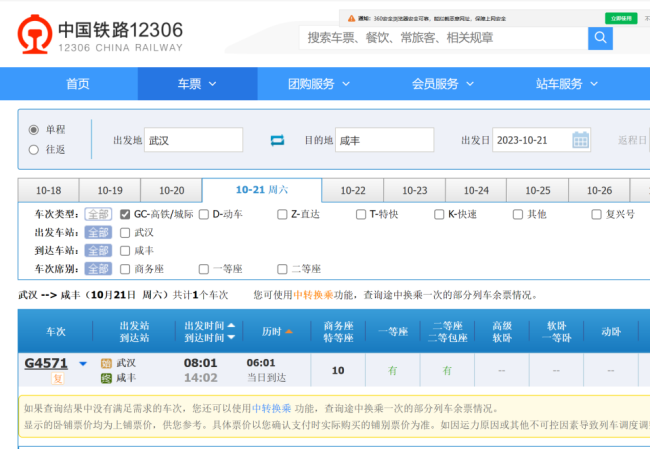Click the China Railway 12306 logo
Screen dimensions: 650x449
100,35
